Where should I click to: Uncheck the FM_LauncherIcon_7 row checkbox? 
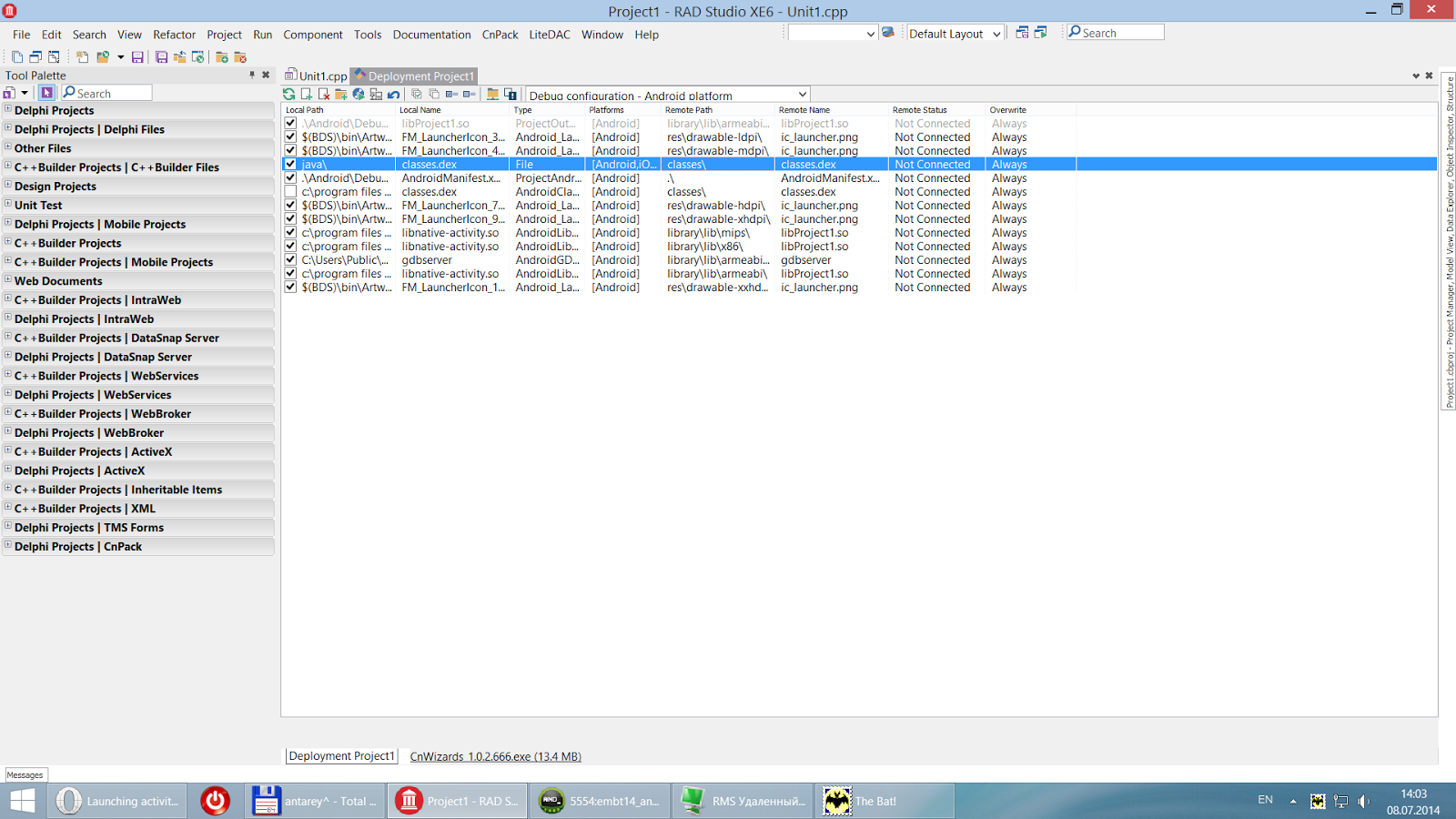(290, 205)
